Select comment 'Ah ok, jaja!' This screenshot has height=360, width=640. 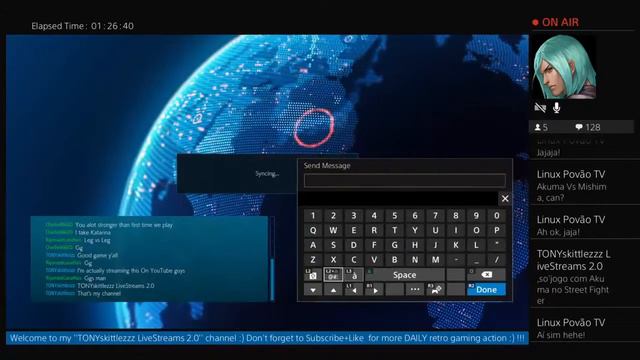click(558, 232)
